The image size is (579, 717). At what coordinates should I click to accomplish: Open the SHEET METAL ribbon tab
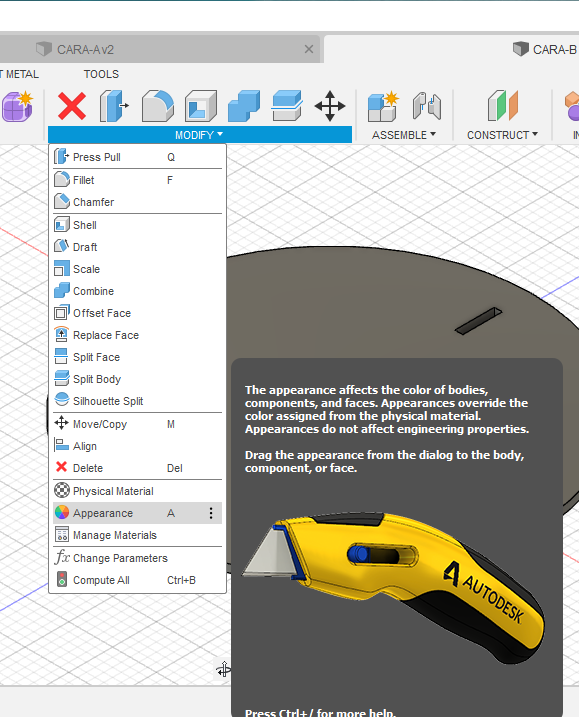(x=19, y=74)
